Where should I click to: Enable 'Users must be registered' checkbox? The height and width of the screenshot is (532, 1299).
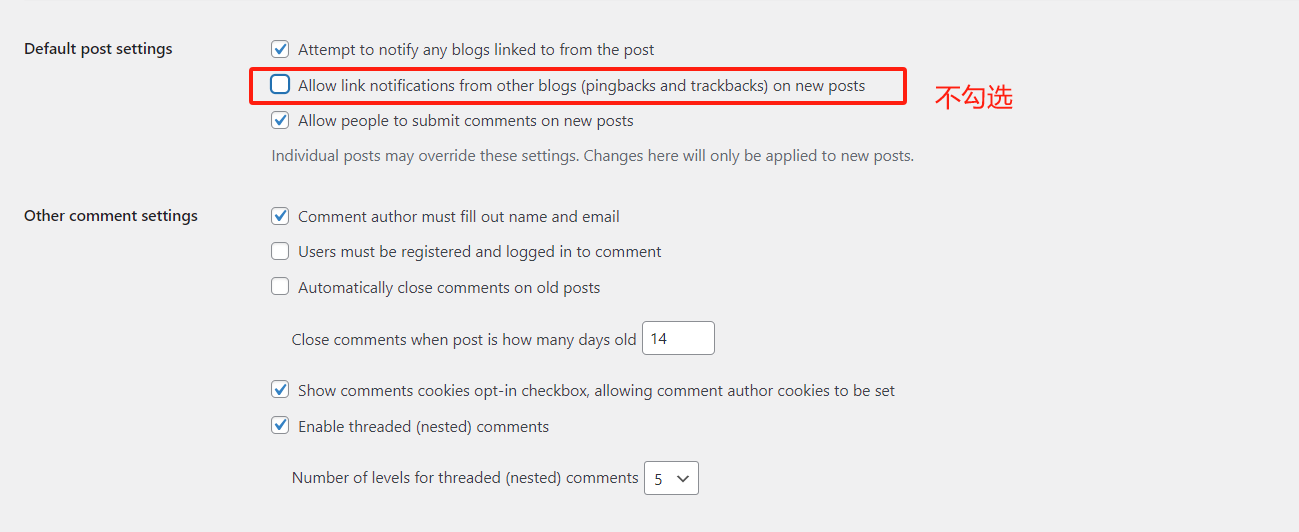(280, 252)
